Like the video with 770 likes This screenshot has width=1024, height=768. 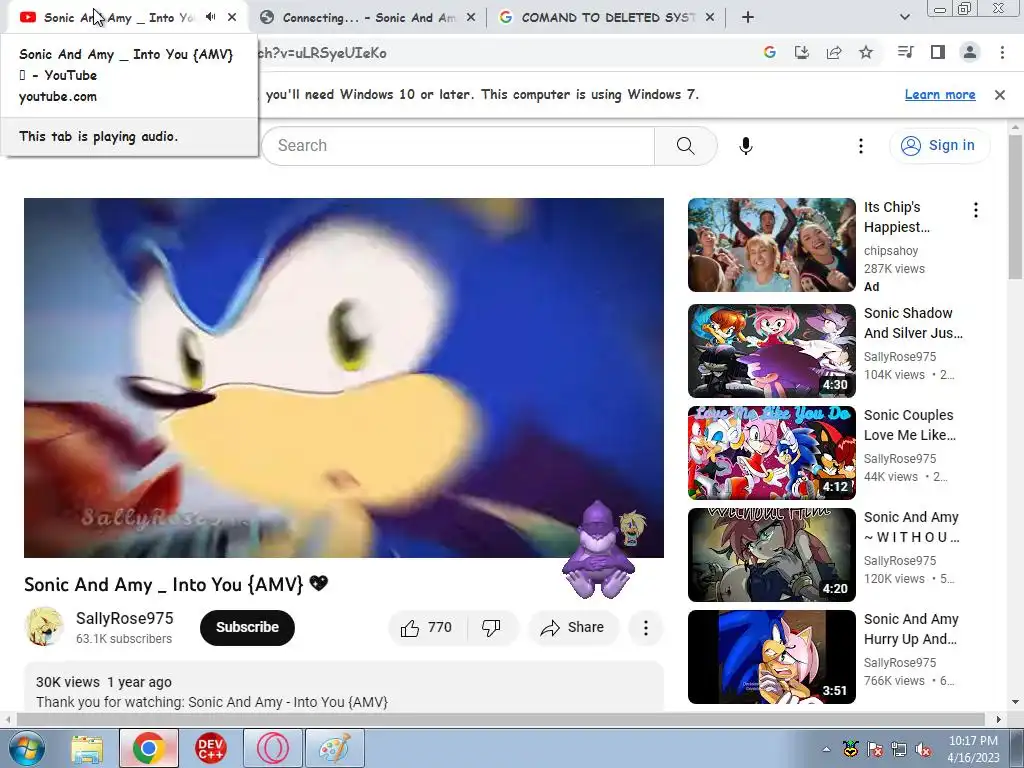pos(428,628)
